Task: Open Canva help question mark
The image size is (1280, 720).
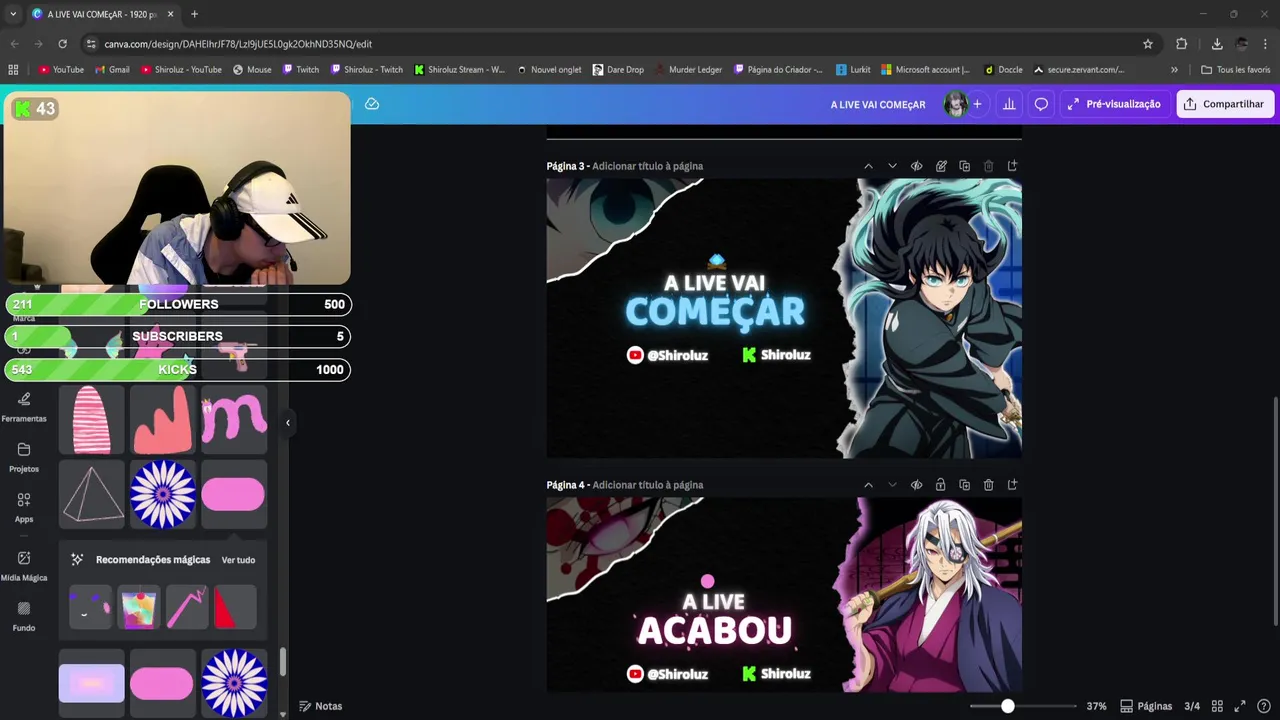Action: coord(1264,706)
